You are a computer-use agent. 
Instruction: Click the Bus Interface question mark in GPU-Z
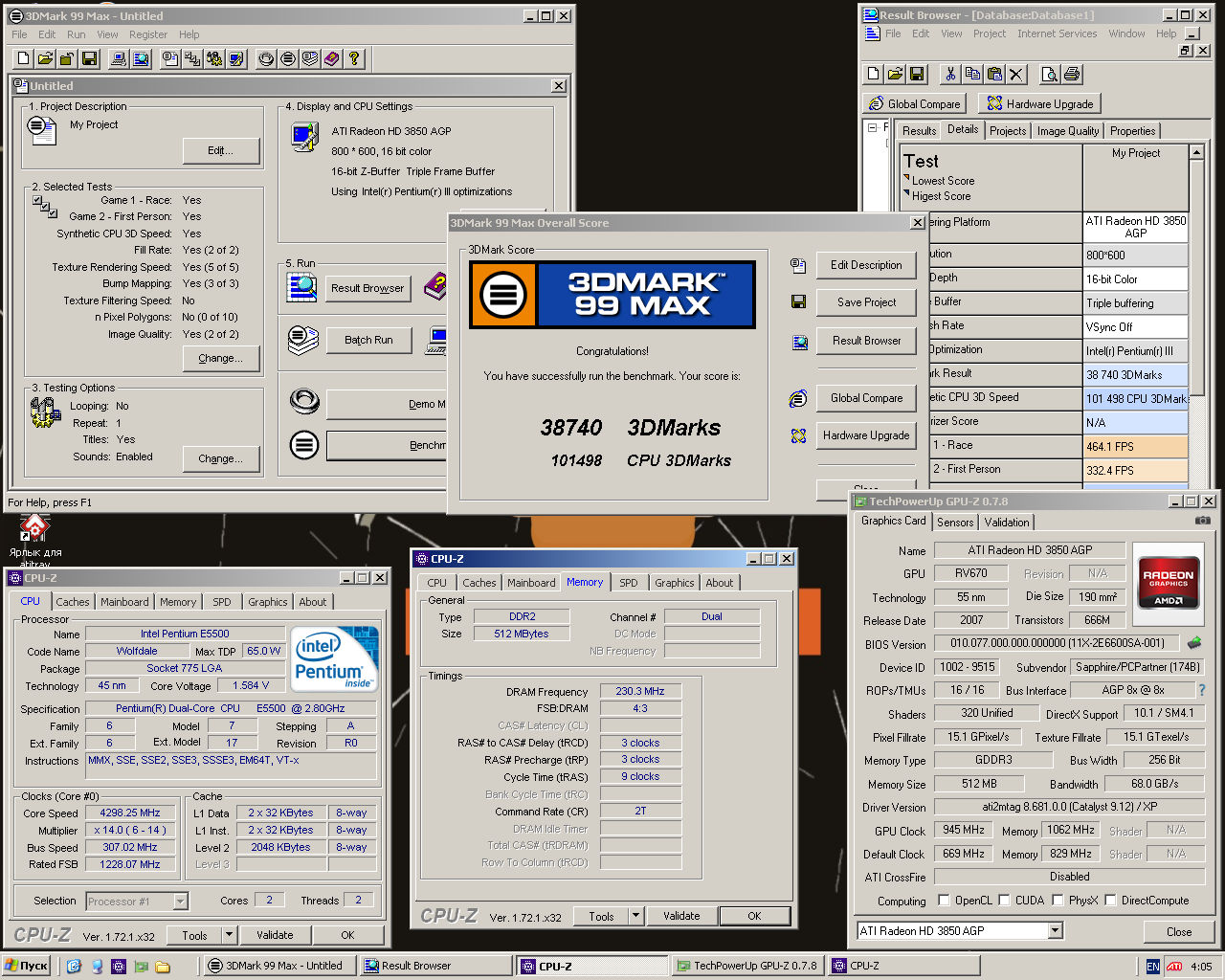click(1202, 690)
